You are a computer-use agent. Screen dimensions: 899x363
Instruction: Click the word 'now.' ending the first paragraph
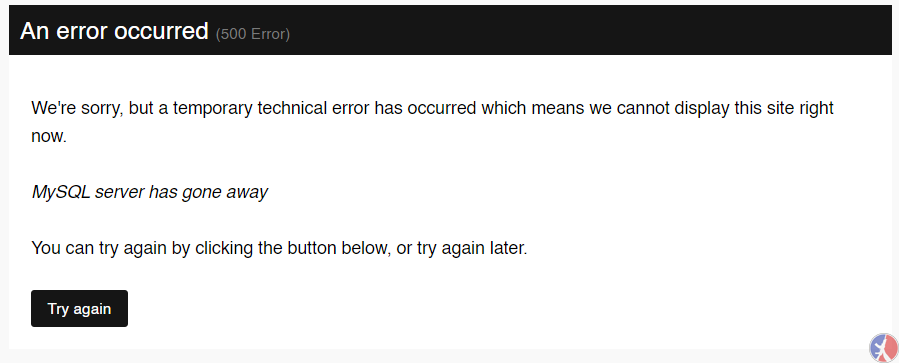point(49,136)
